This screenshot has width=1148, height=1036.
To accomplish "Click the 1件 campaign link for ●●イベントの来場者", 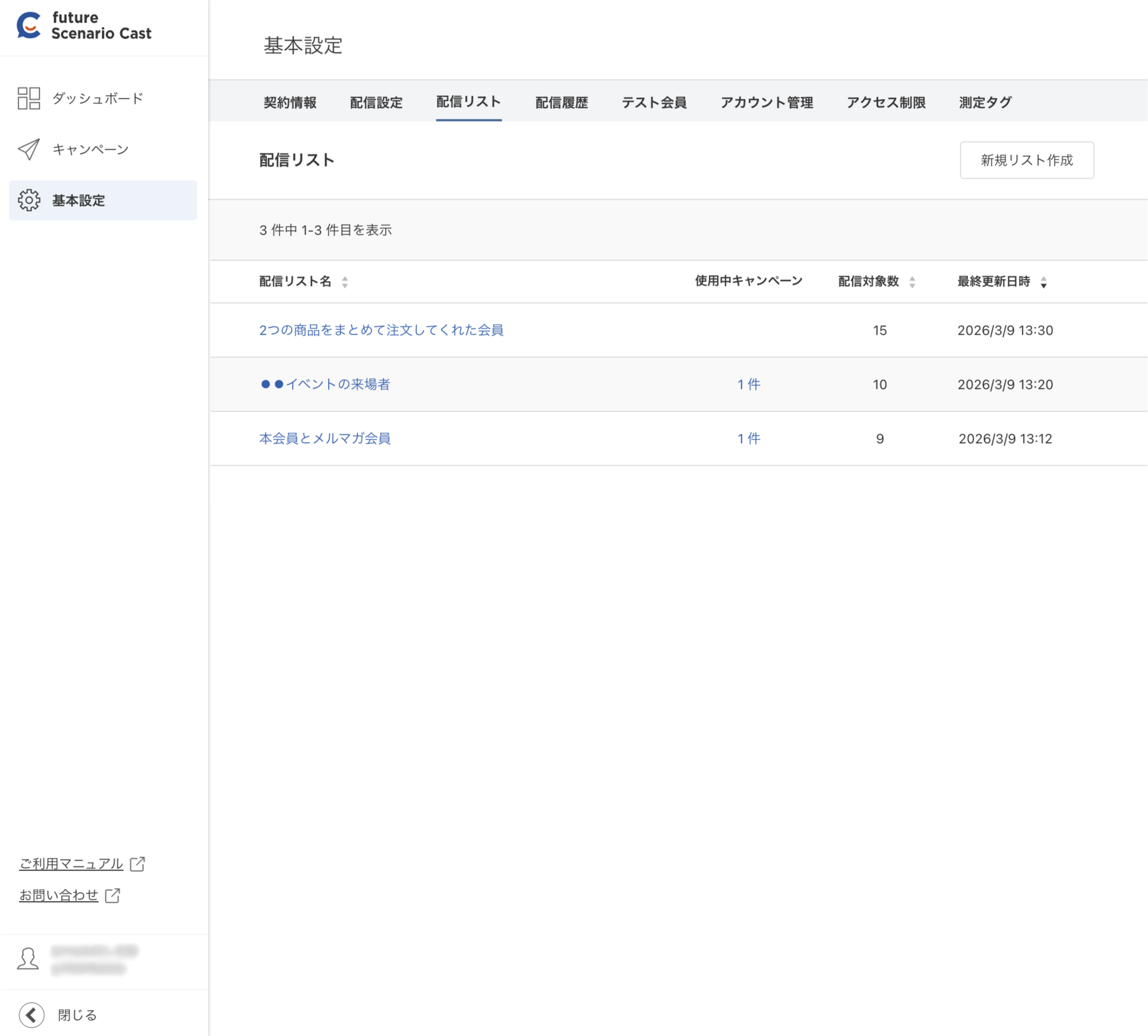I will (x=748, y=384).
